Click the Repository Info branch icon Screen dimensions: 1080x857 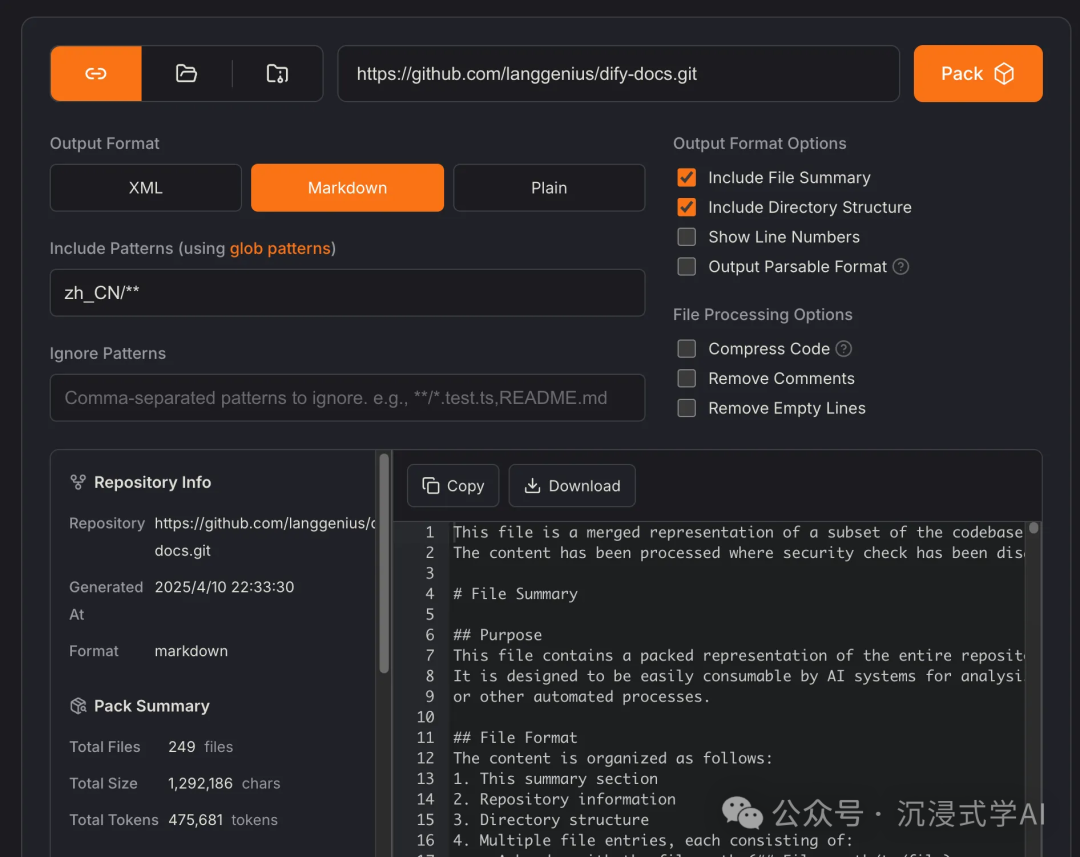(x=78, y=482)
